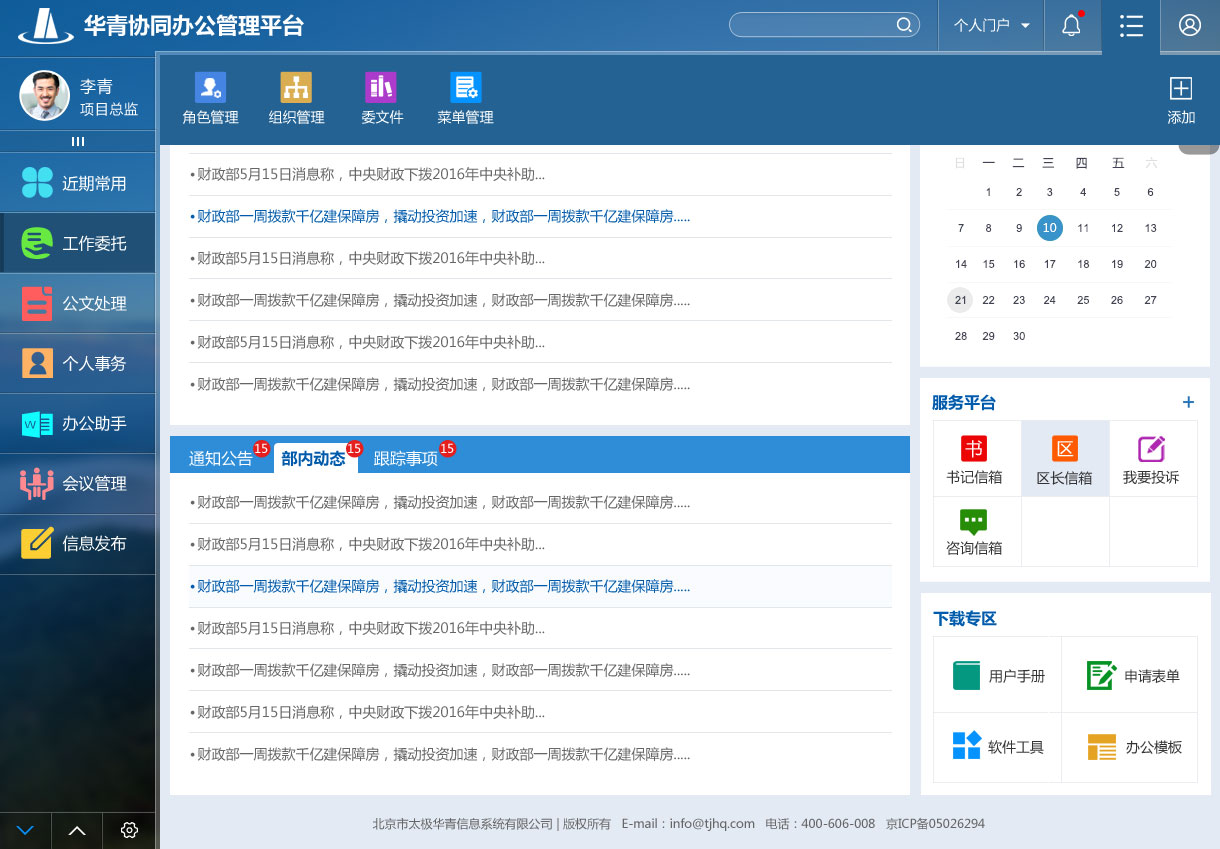This screenshot has width=1220, height=849.
Task: Open 申请表单 download
Action: click(1130, 675)
